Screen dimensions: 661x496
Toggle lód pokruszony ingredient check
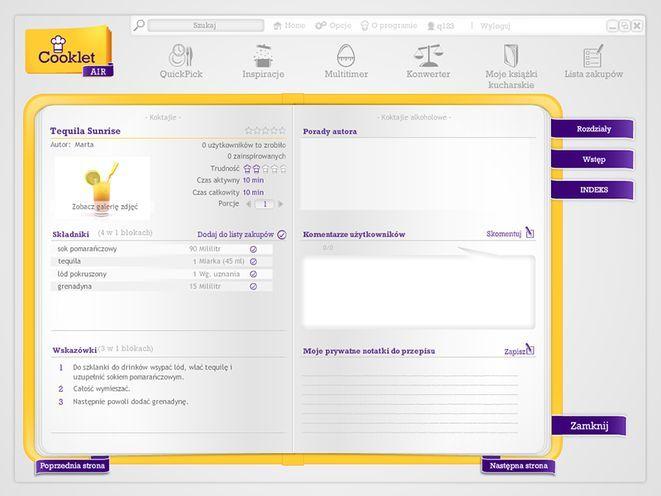pos(253,274)
